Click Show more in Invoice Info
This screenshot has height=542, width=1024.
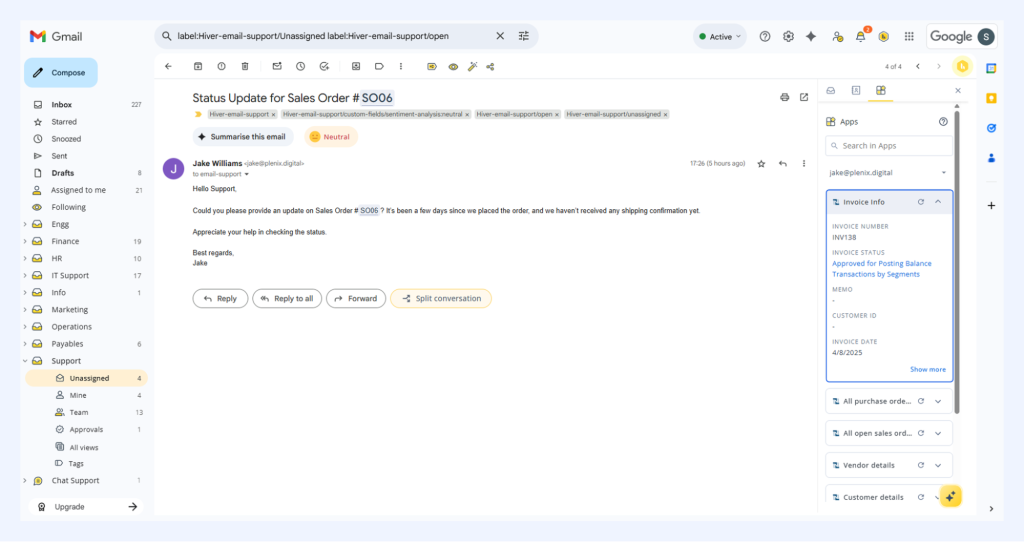(927, 370)
